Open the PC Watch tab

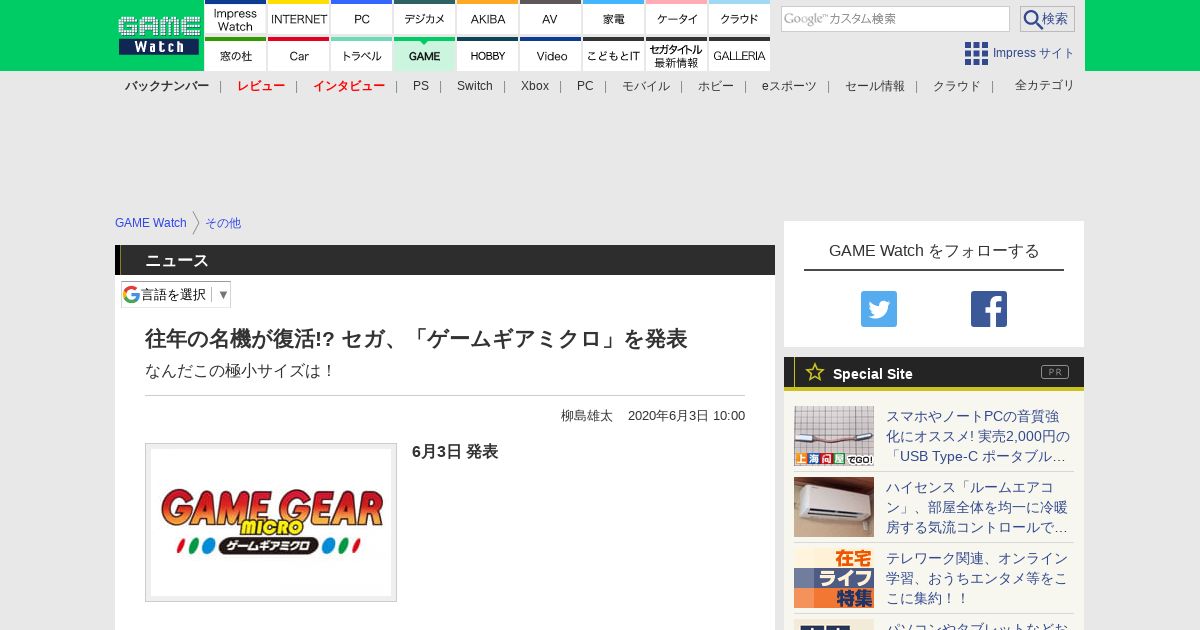pyautogui.click(x=361, y=18)
